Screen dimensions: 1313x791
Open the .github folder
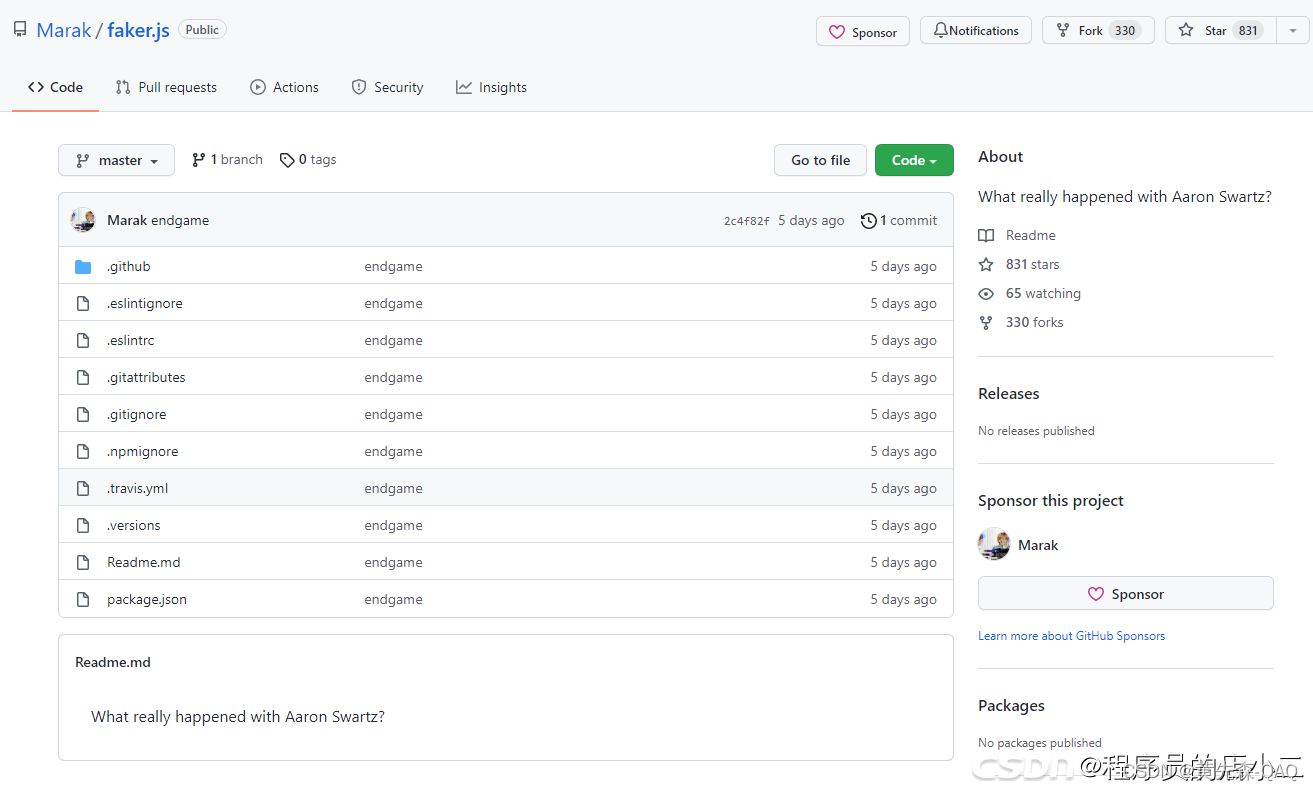[x=129, y=266]
